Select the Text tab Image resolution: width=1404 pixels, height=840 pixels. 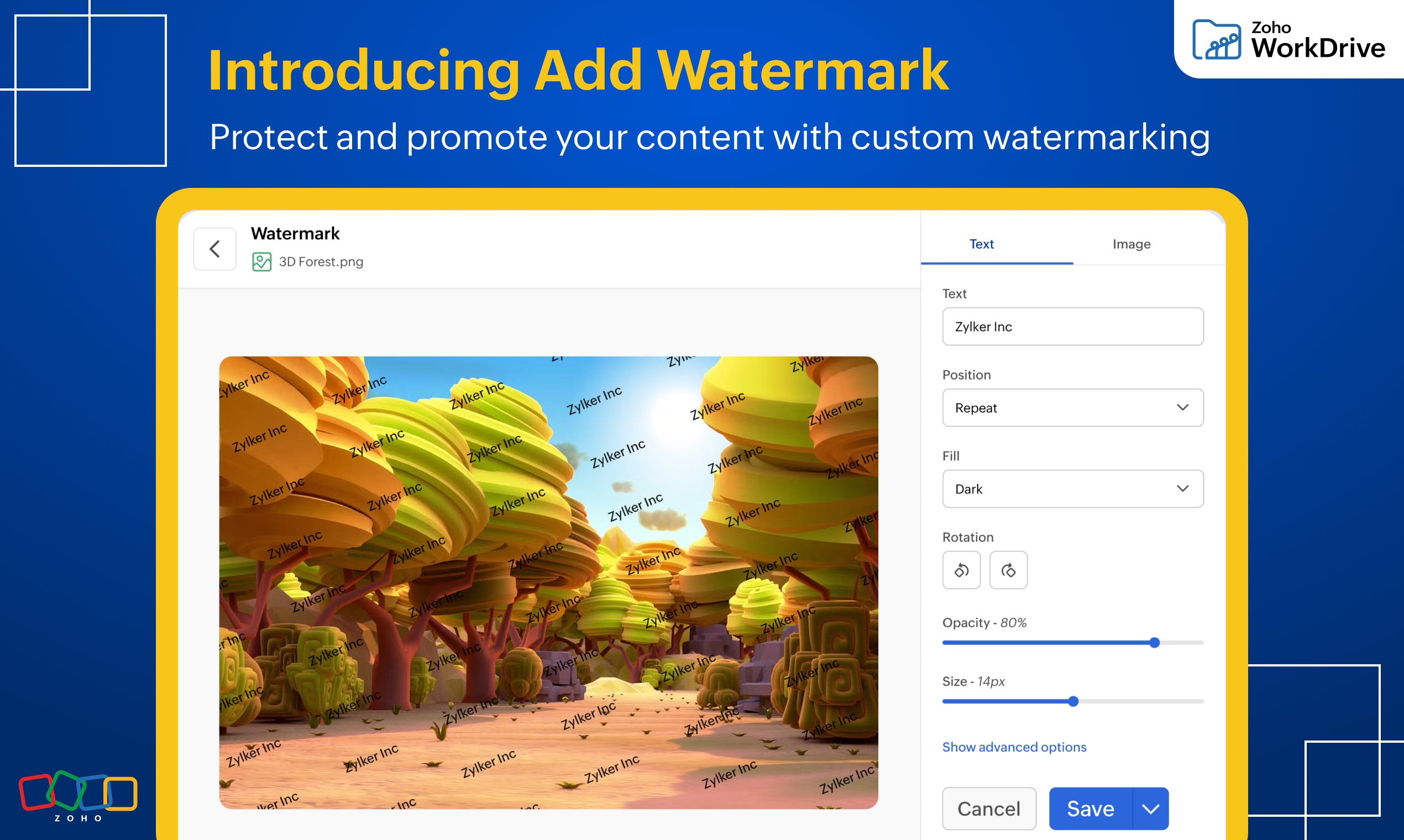(981, 244)
